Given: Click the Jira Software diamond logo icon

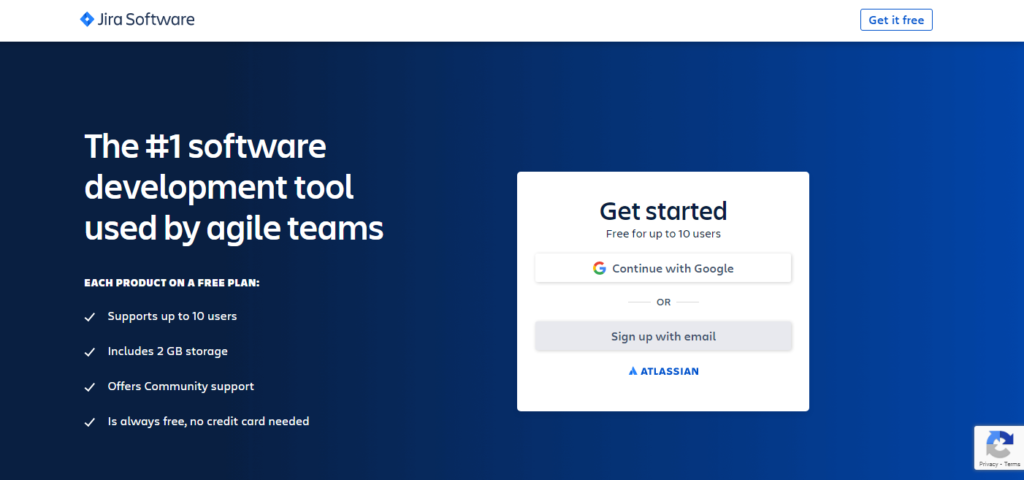Looking at the screenshot, I should pyautogui.click(x=87, y=20).
